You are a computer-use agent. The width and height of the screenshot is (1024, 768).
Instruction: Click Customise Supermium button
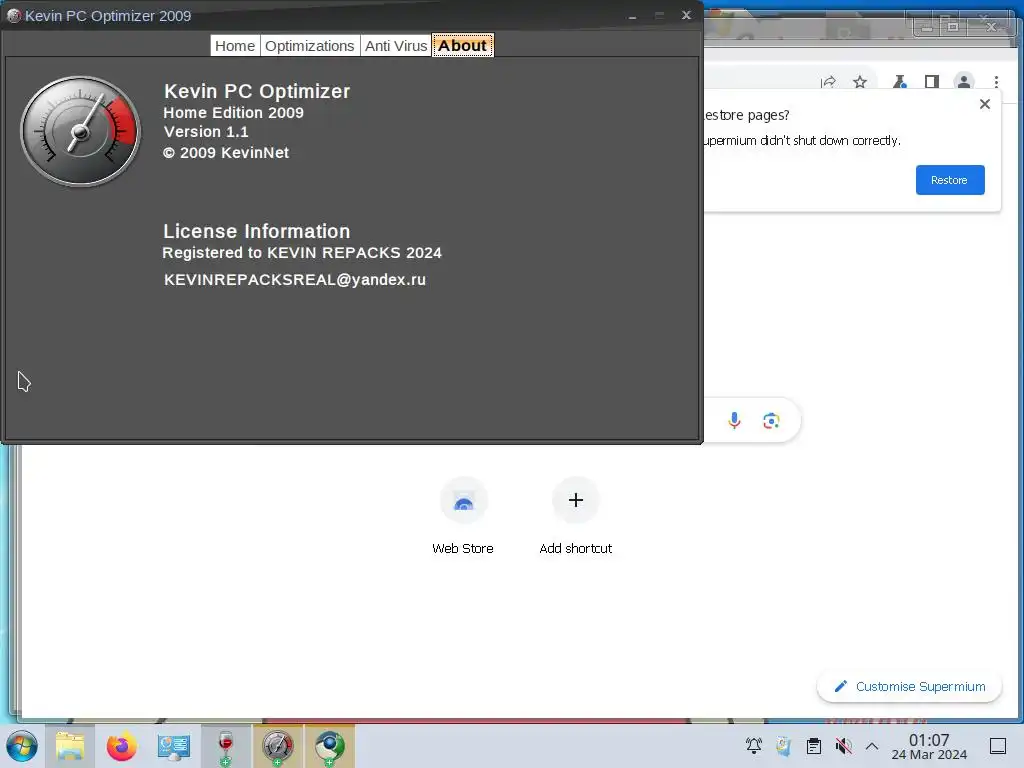(909, 686)
